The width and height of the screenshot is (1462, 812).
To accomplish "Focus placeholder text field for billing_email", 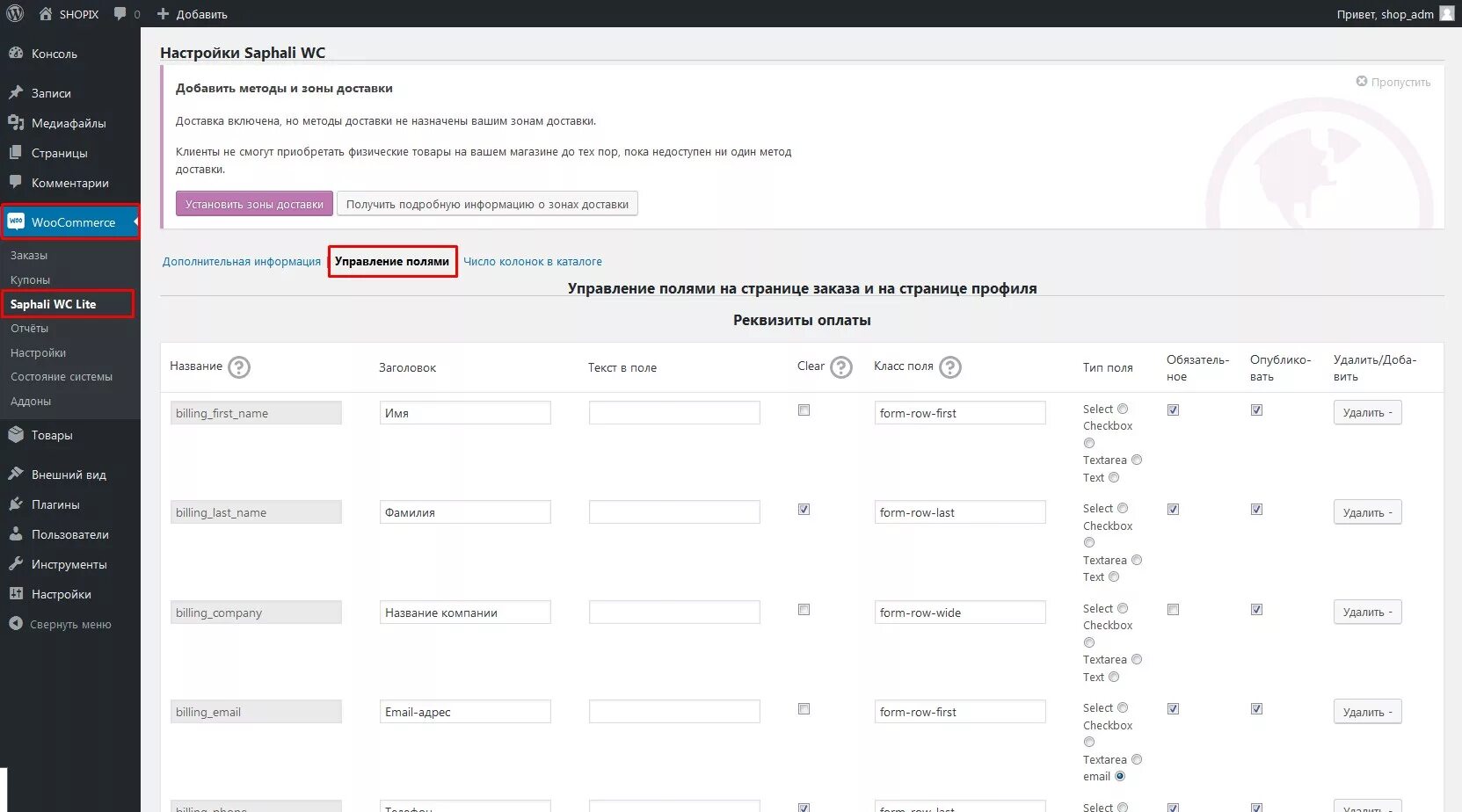I will coord(674,711).
